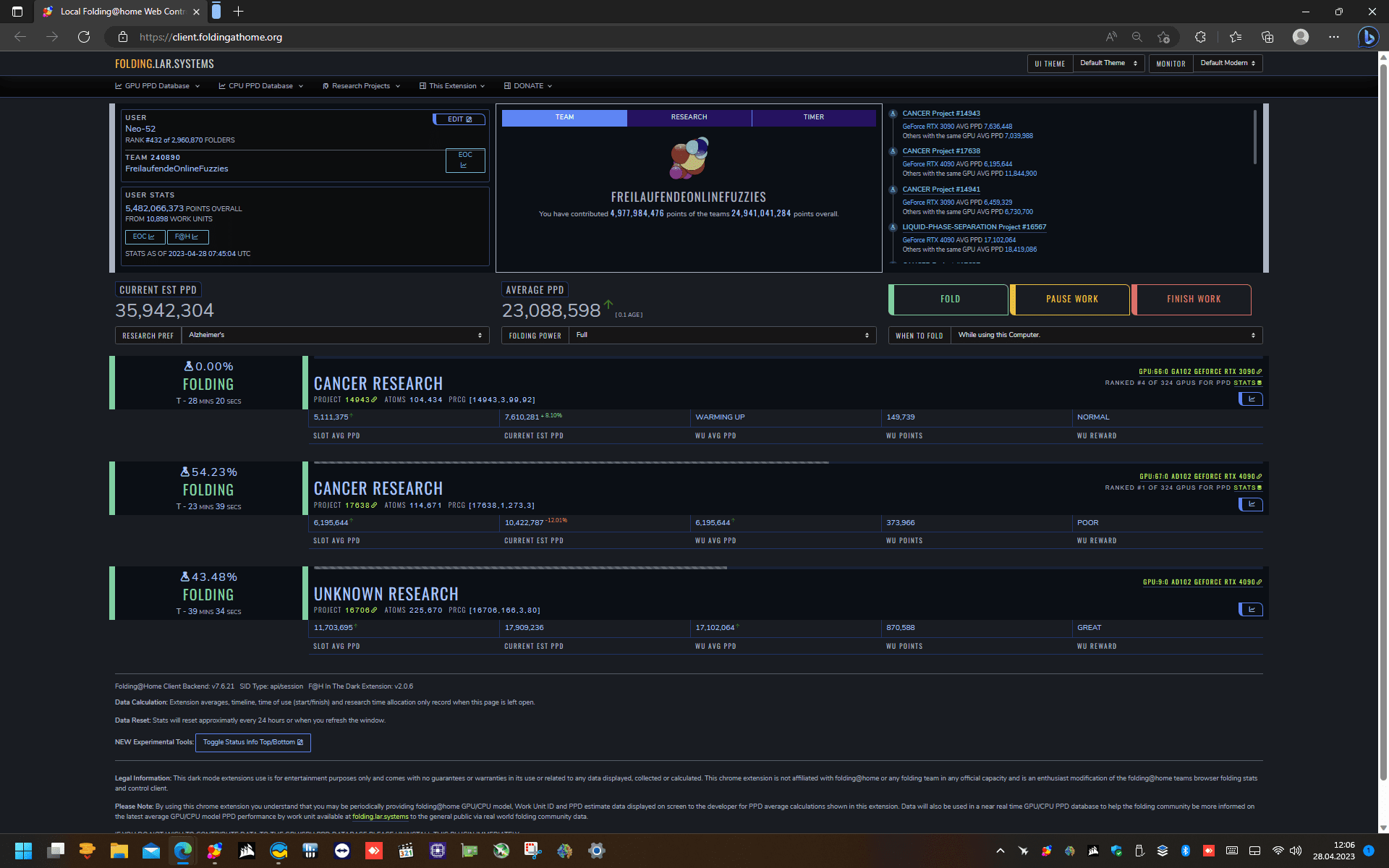1389x868 pixels.
Task: Open Corsair iCUE taskbar icon
Action: pyautogui.click(x=247, y=851)
